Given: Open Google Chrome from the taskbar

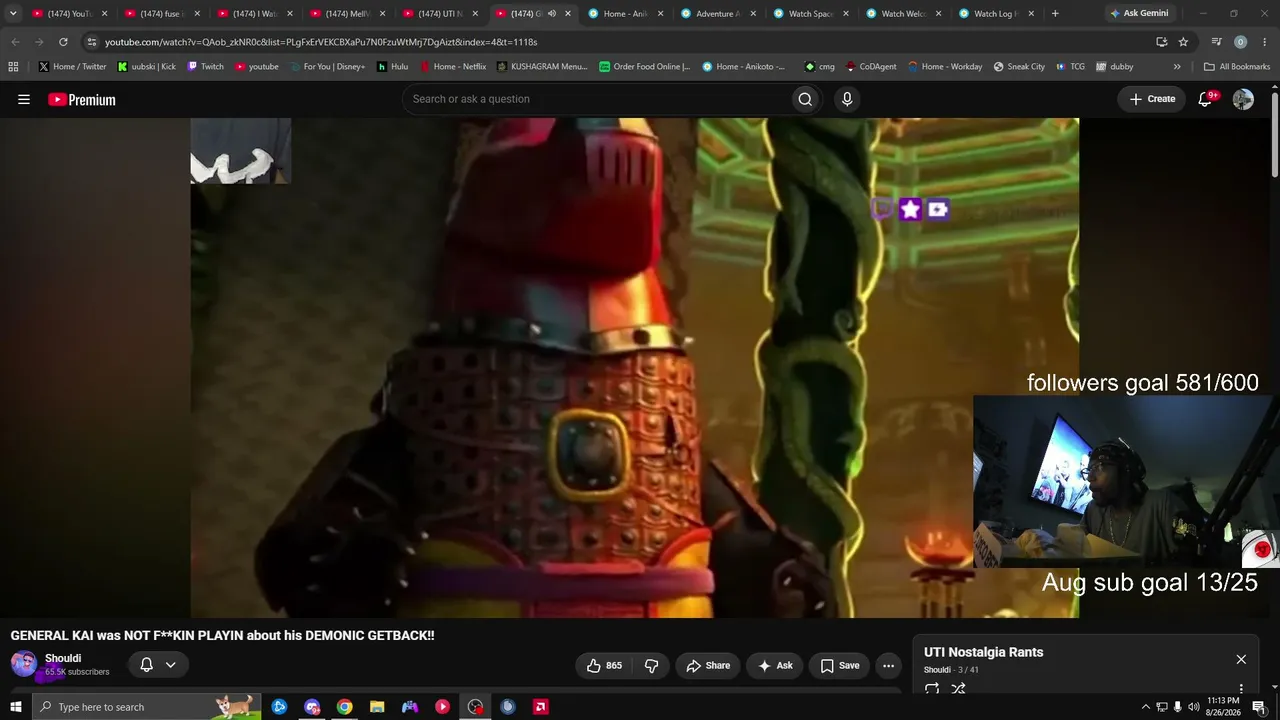Looking at the screenshot, I should point(344,707).
